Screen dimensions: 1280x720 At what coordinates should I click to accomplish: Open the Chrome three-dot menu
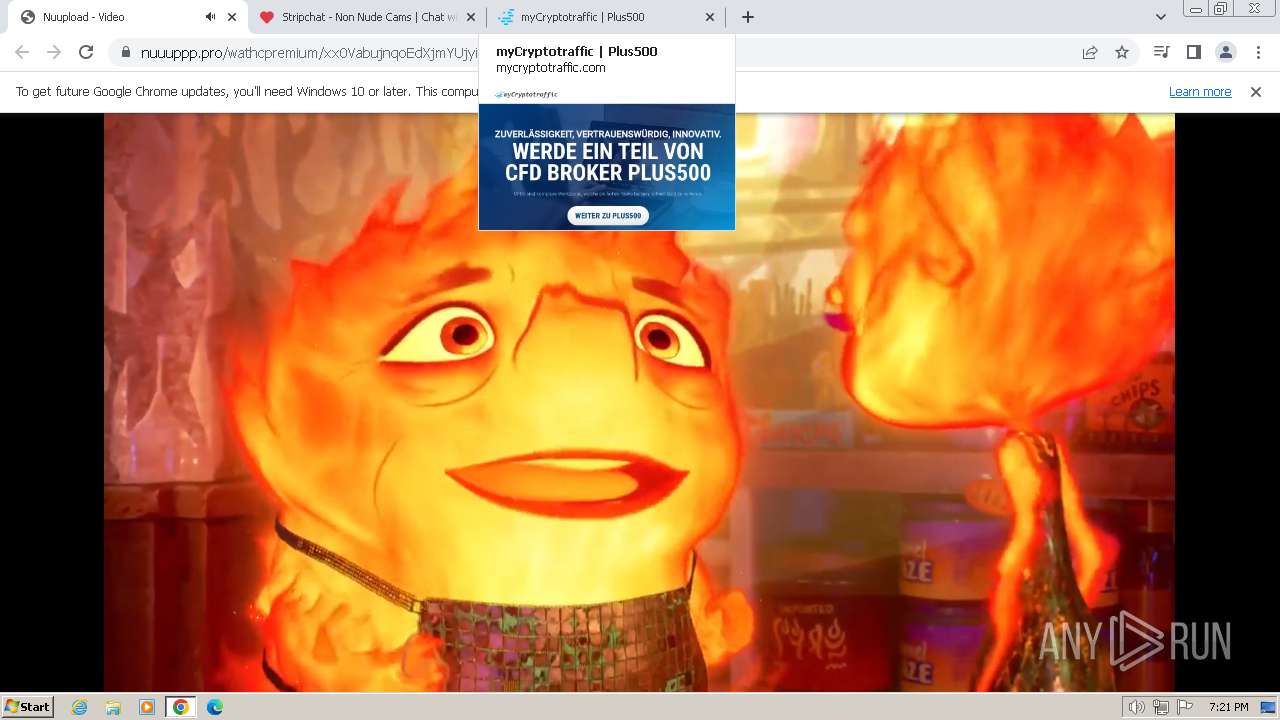click(x=1258, y=52)
